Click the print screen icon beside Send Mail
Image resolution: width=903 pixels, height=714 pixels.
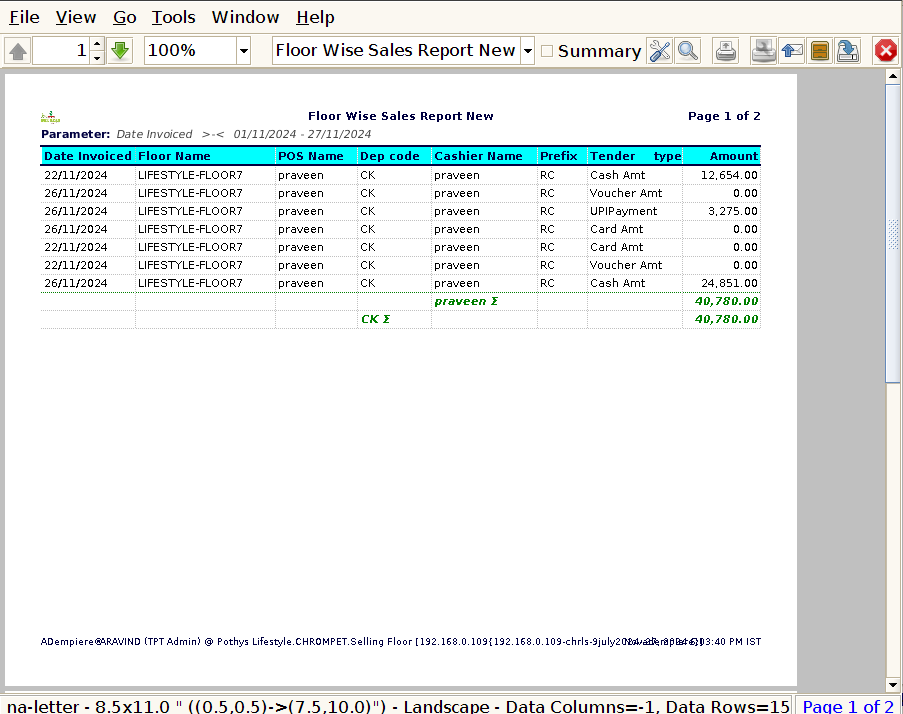pyautogui.click(x=764, y=51)
